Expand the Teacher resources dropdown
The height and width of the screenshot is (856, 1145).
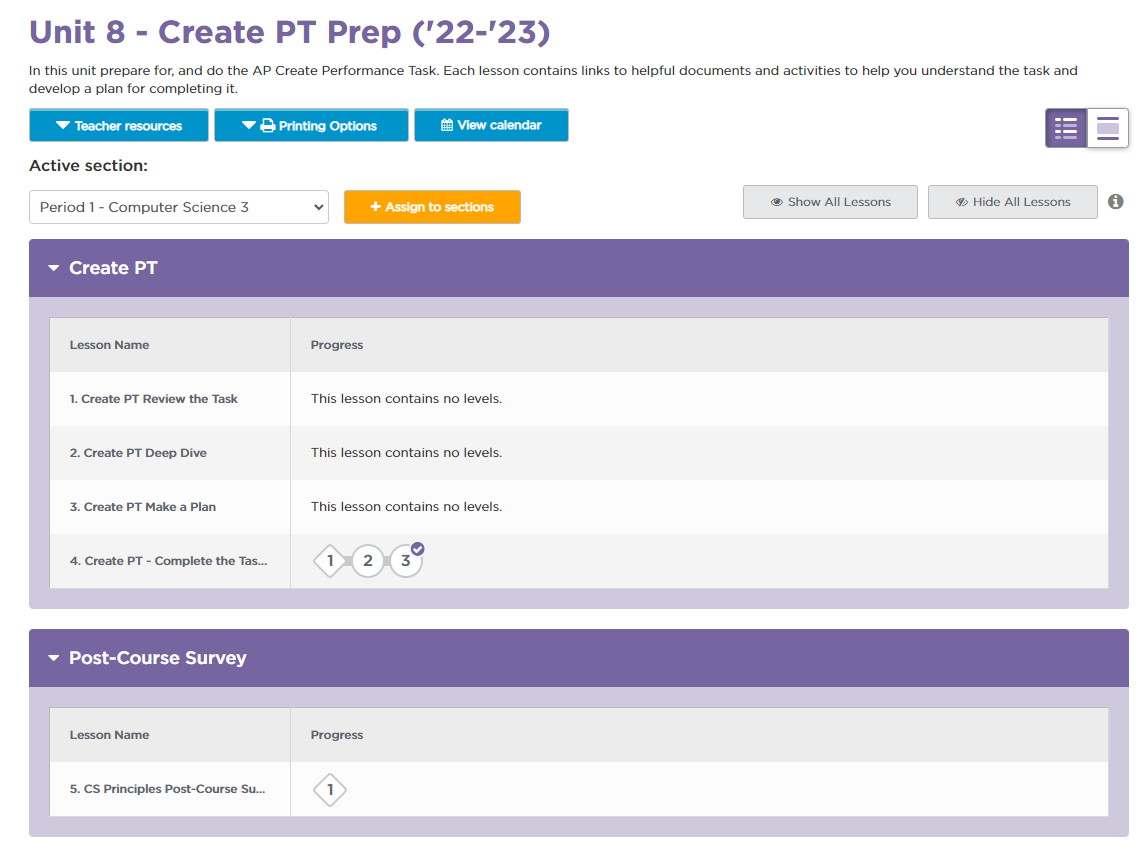[119, 126]
